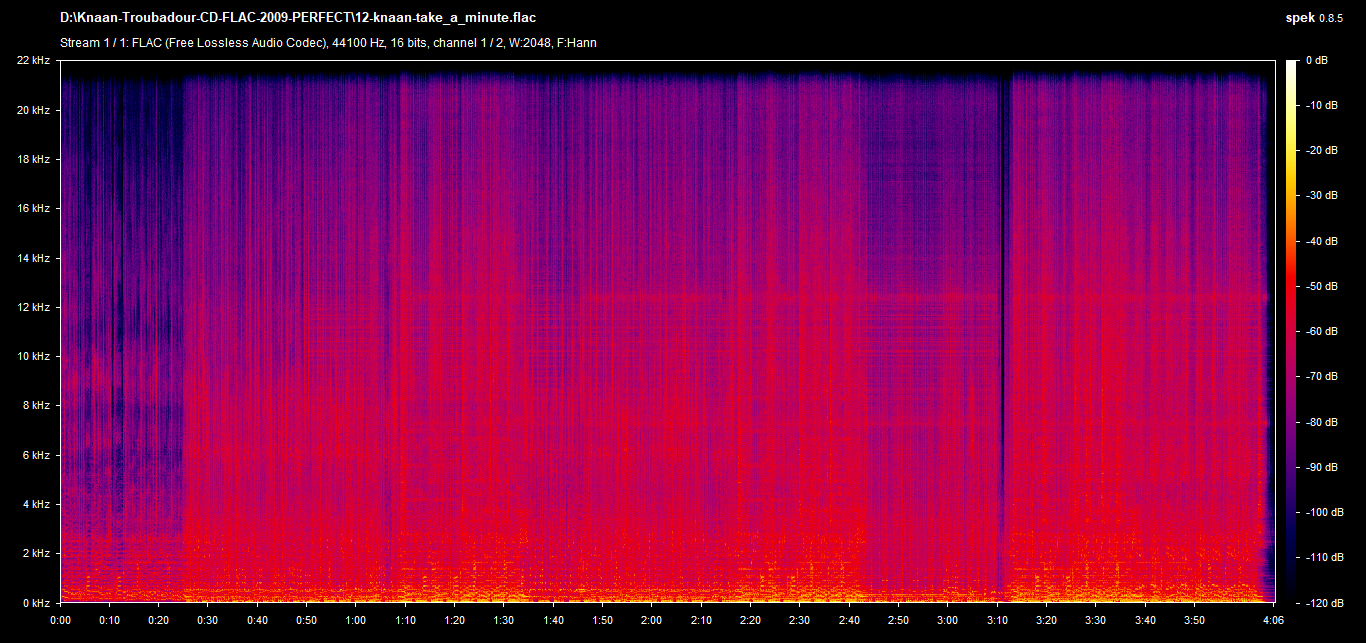Click the 16 kHz frequency axis label
The image size is (1366, 643).
[x=33, y=209]
